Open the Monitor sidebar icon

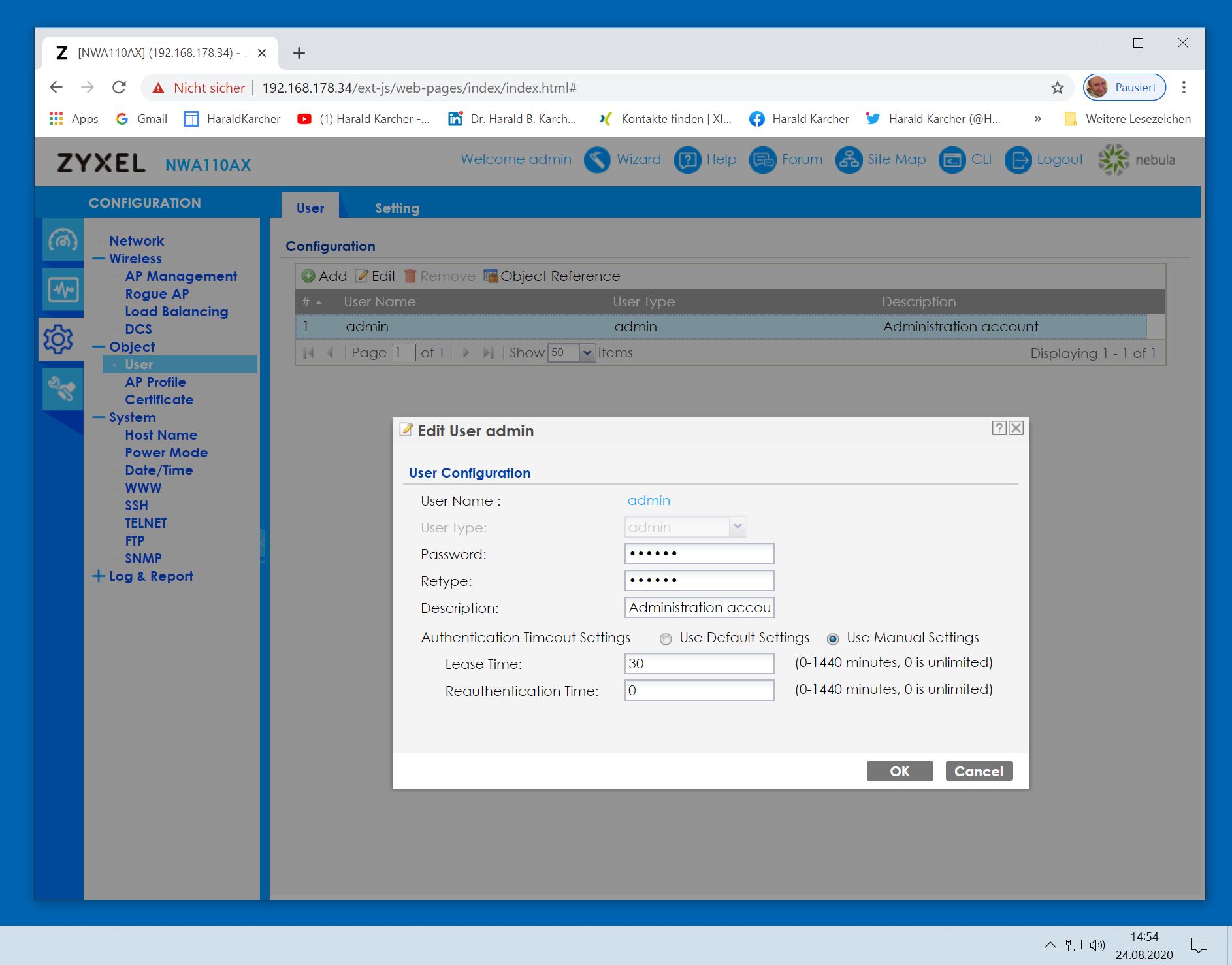pos(63,289)
